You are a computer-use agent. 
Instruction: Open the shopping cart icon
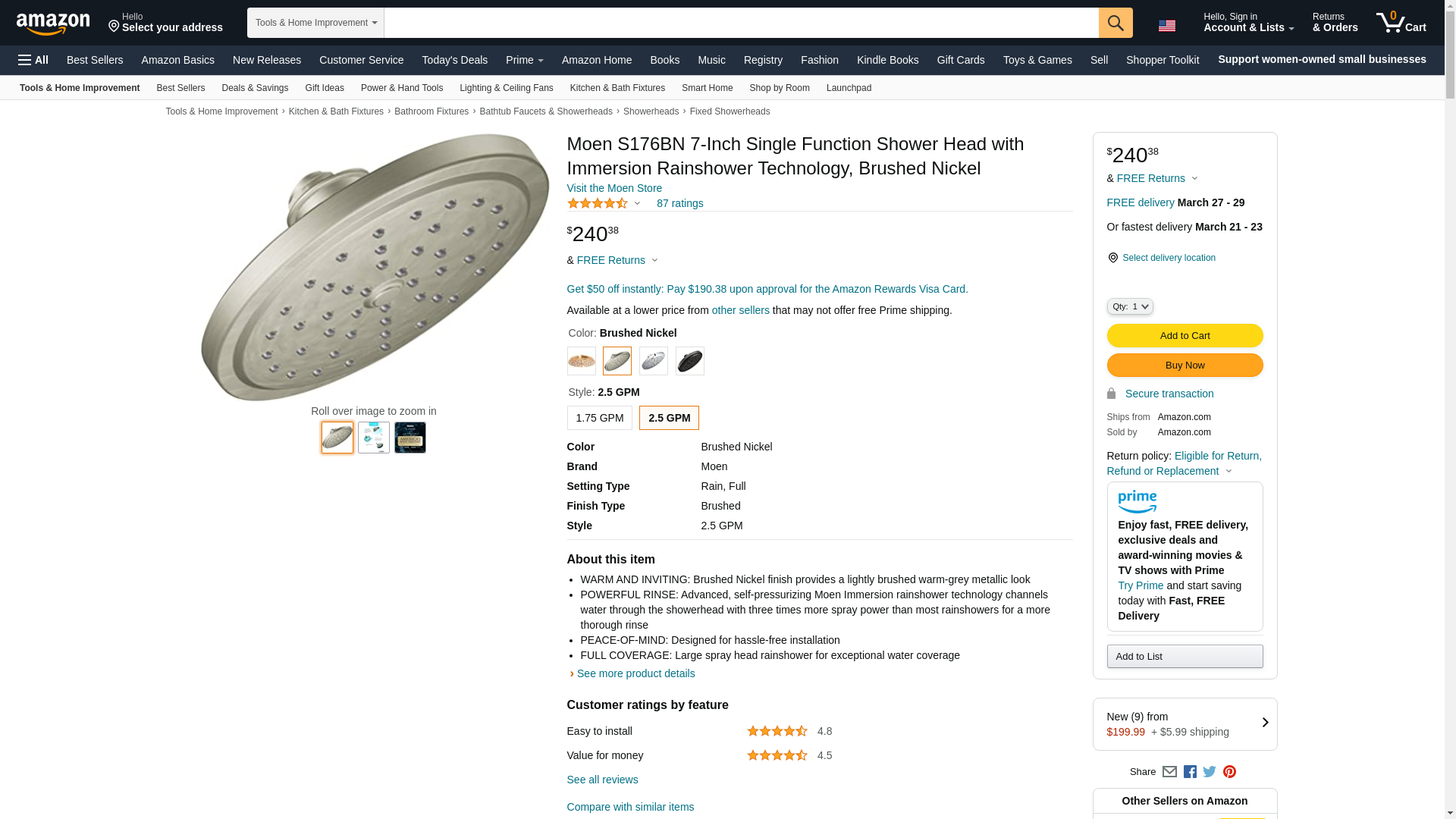coord(1400,23)
